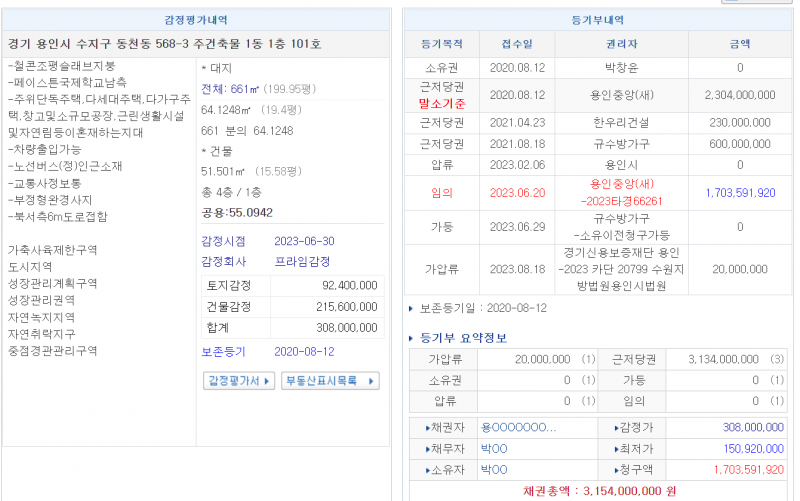This screenshot has width=800, height=501.
Task: Open the 부동산표시목록 property list button
Action: click(x=330, y=381)
